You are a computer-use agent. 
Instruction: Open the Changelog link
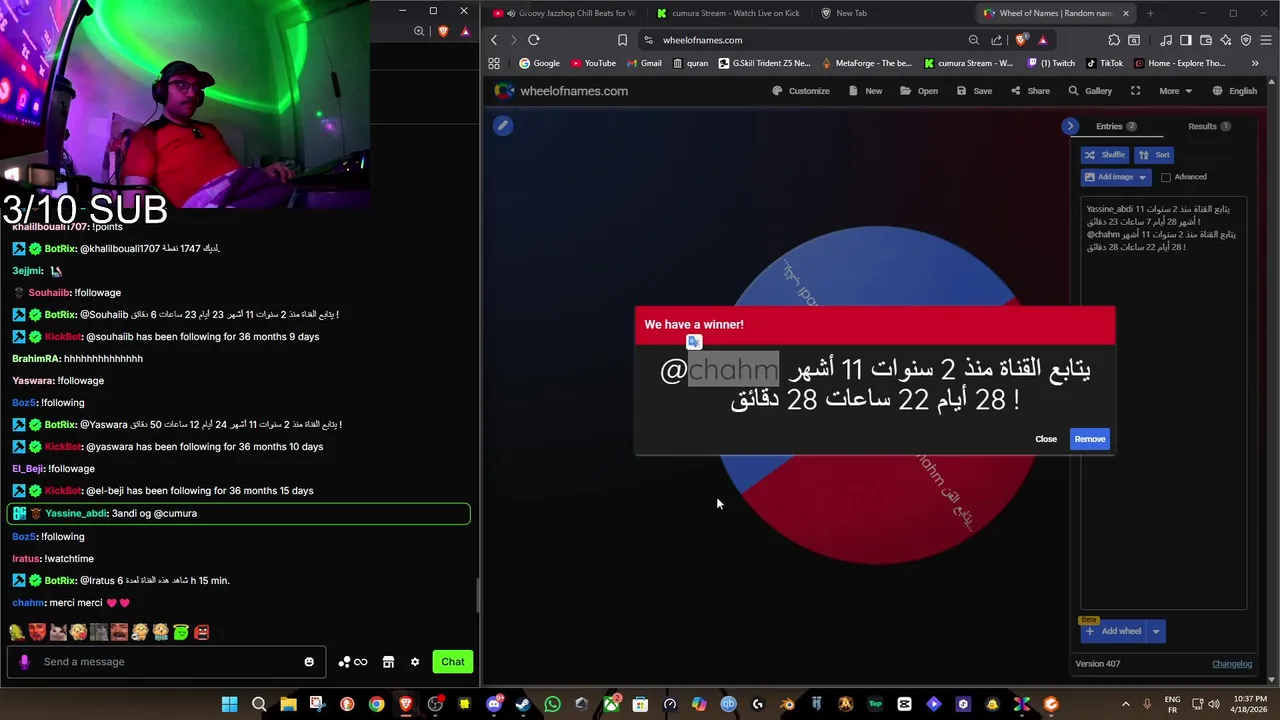[1231, 664]
